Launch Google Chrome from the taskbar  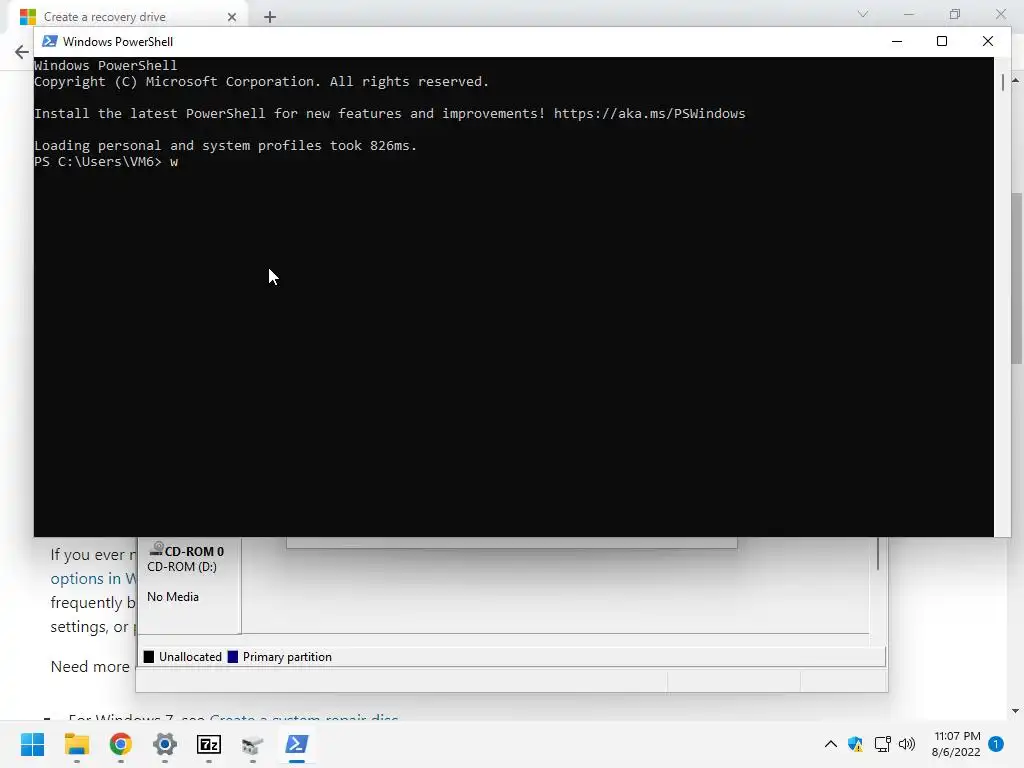pos(121,744)
